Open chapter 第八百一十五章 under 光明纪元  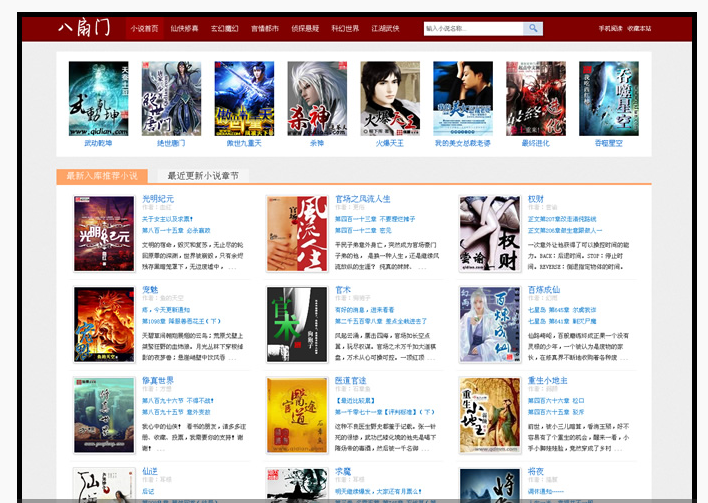pyautogui.click(x=176, y=230)
